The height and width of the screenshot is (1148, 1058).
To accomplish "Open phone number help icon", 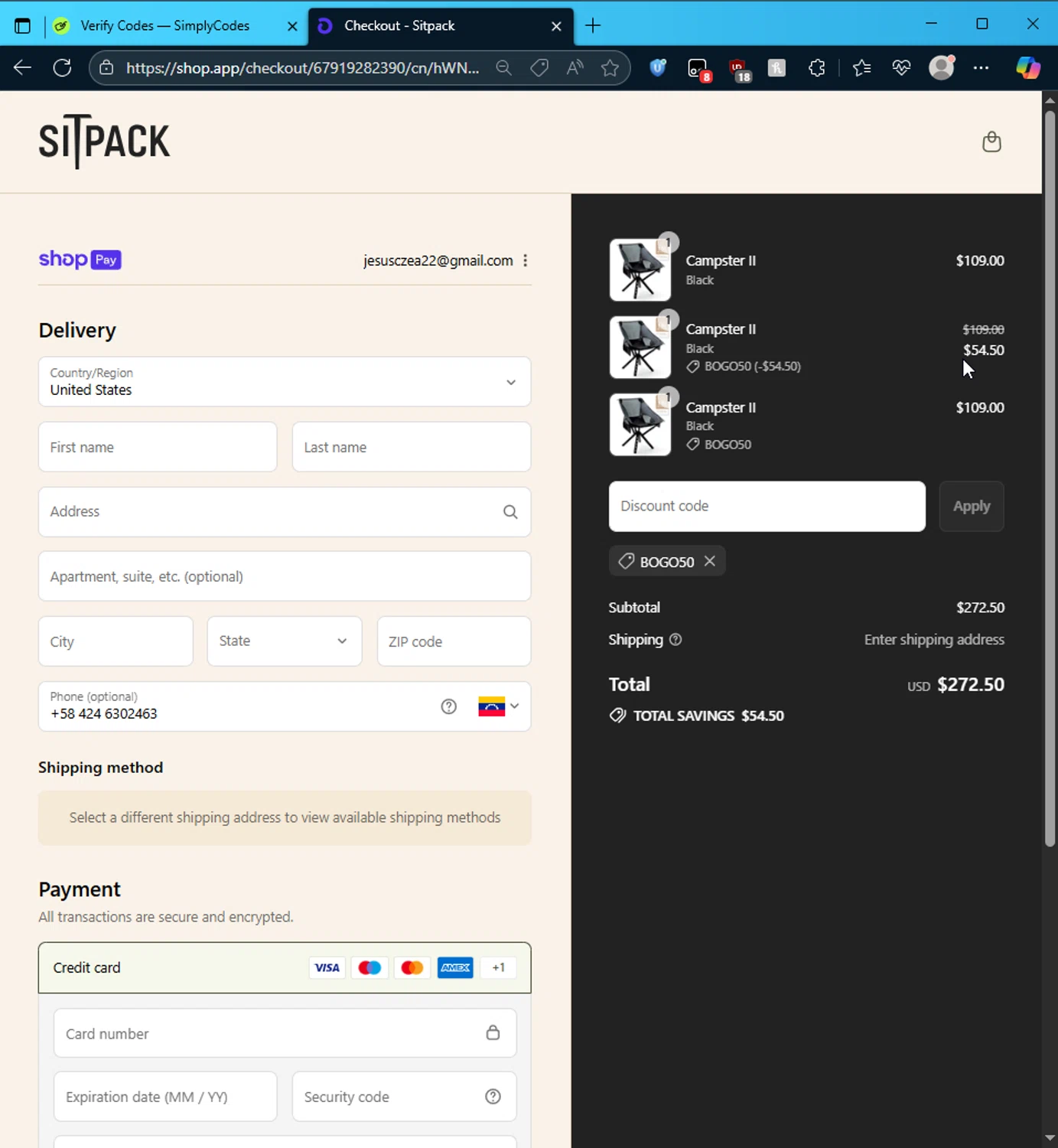I will [x=449, y=706].
